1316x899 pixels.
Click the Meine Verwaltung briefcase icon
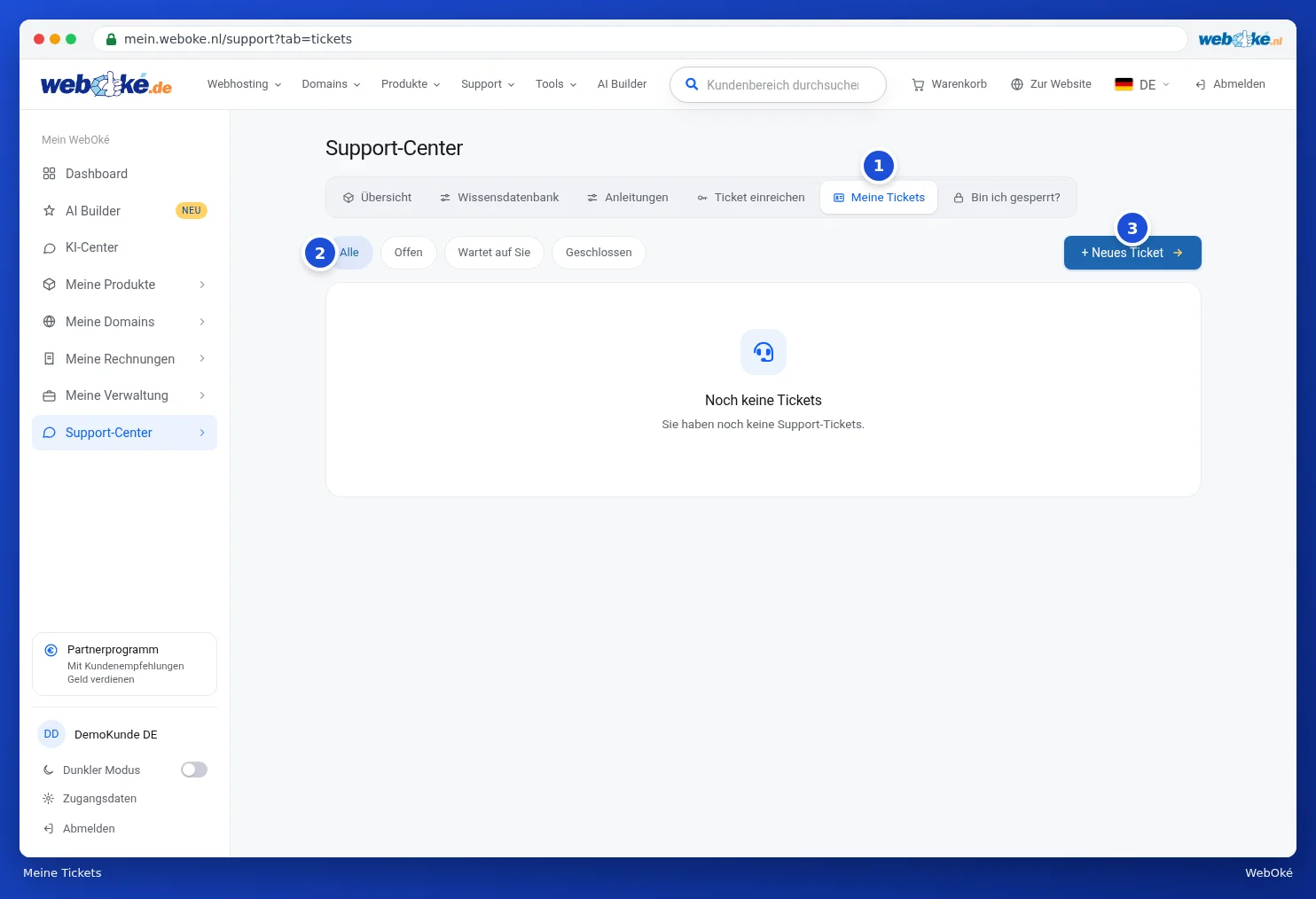point(49,395)
